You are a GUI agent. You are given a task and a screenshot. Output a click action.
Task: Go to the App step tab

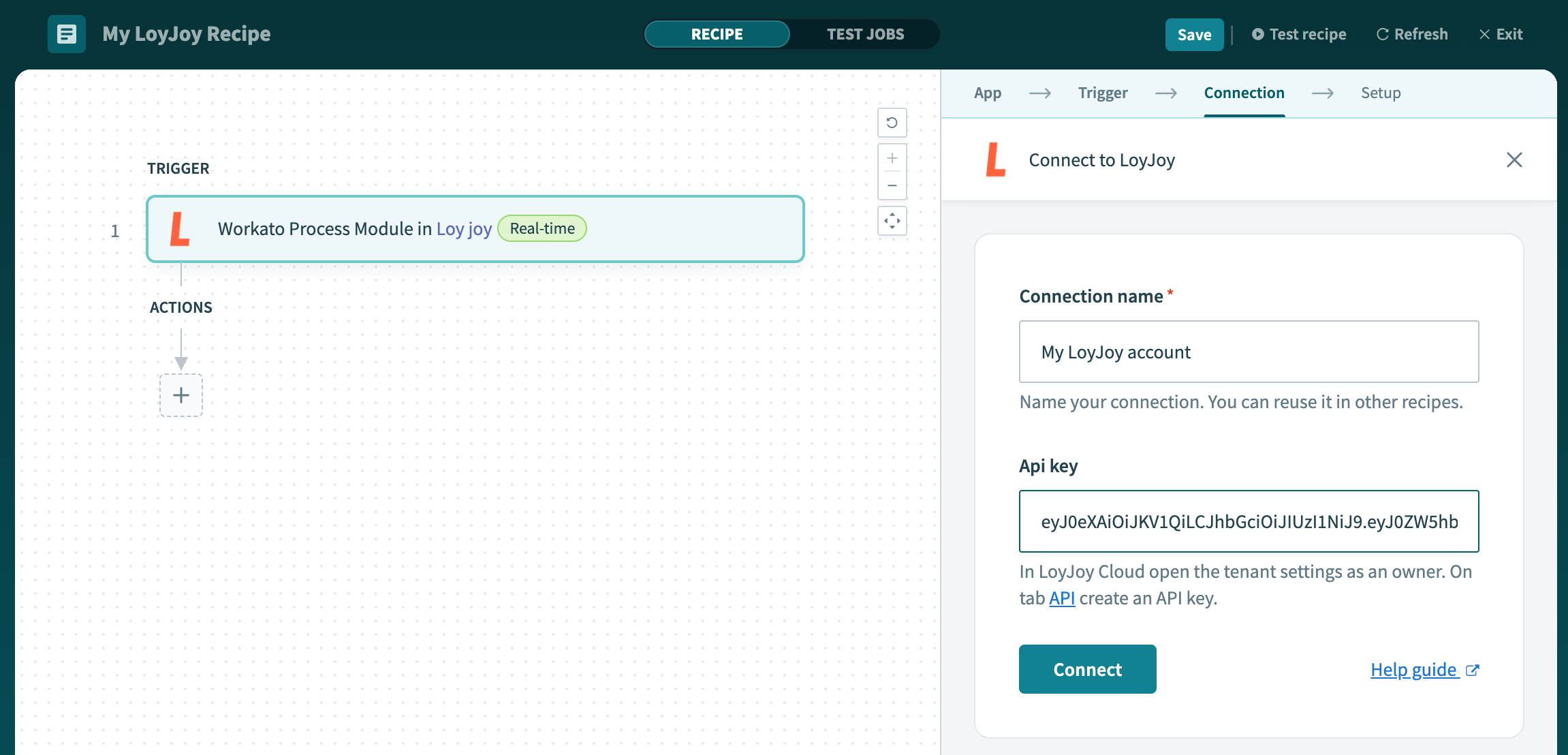tap(987, 93)
